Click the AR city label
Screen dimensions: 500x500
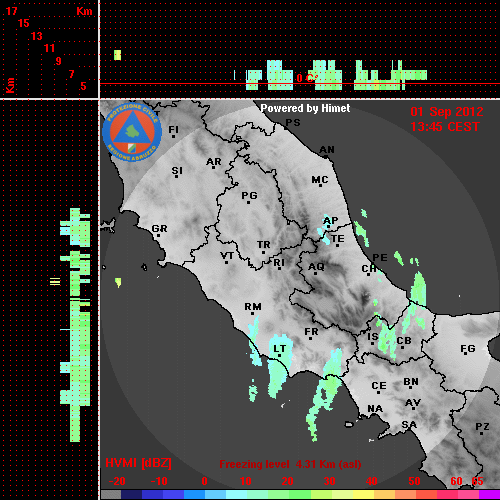214,162
